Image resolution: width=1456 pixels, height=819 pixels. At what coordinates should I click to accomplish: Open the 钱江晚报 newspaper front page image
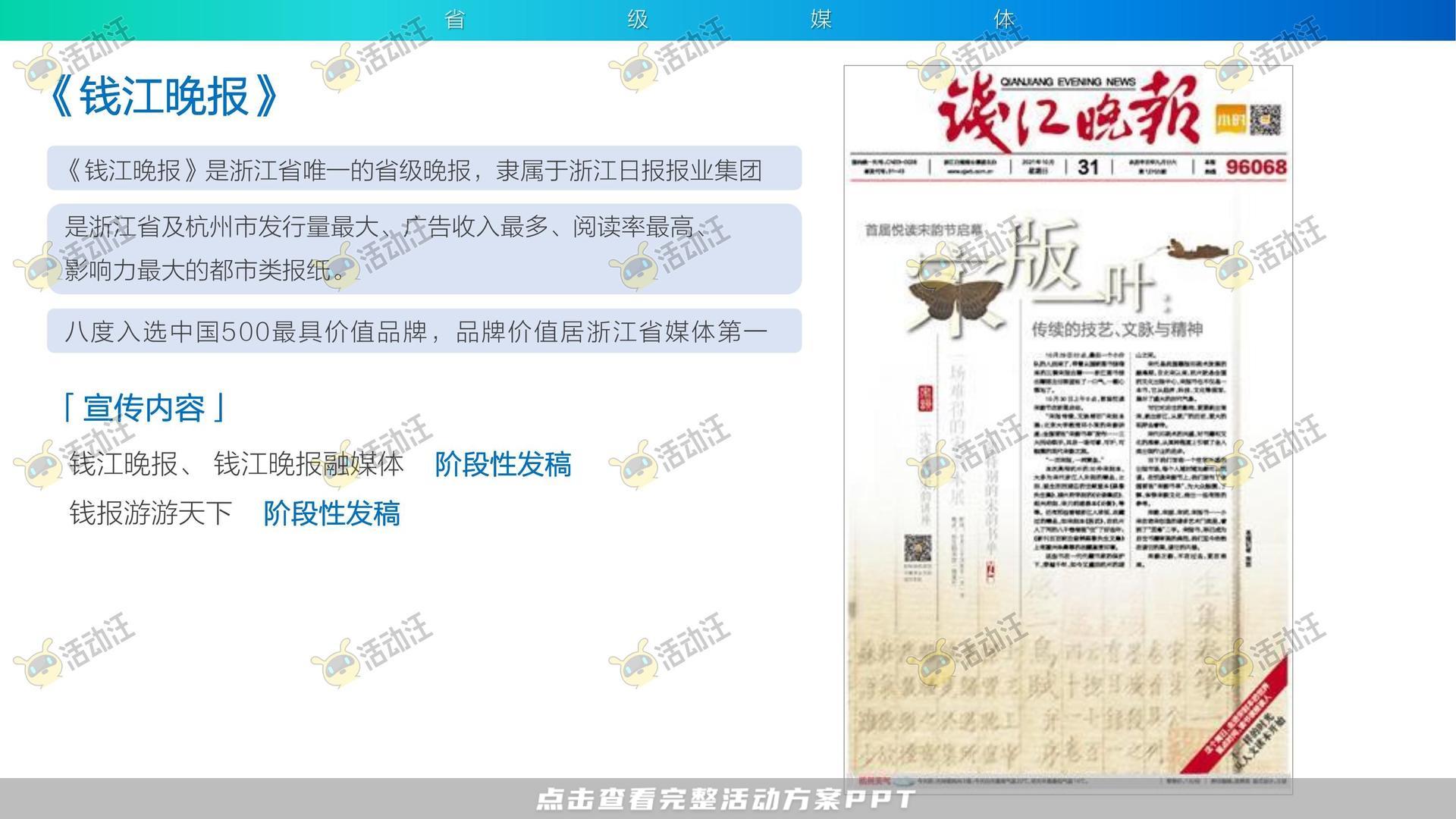pyautogui.click(x=1068, y=430)
